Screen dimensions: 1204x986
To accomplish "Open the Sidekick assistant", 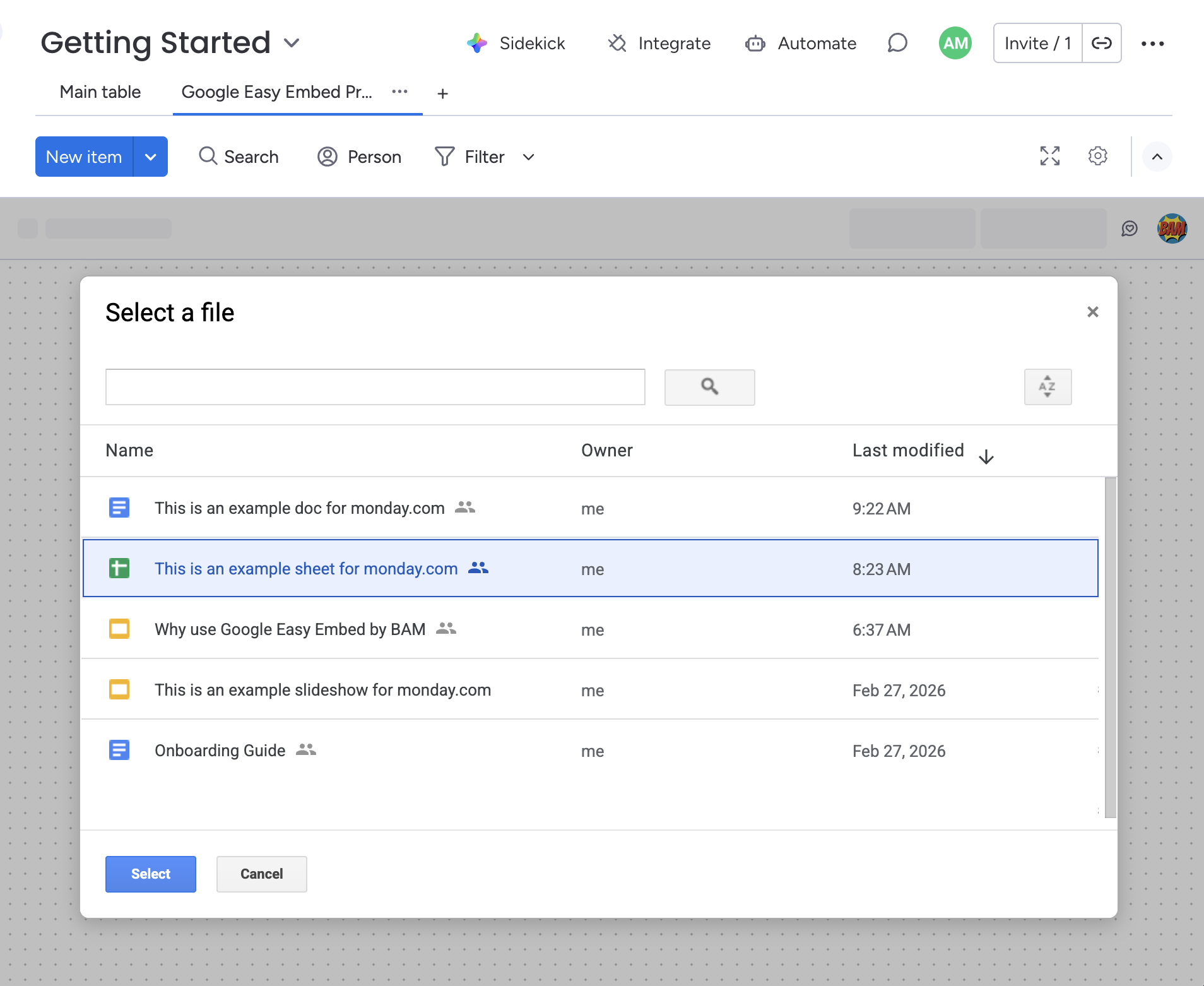I will point(516,43).
